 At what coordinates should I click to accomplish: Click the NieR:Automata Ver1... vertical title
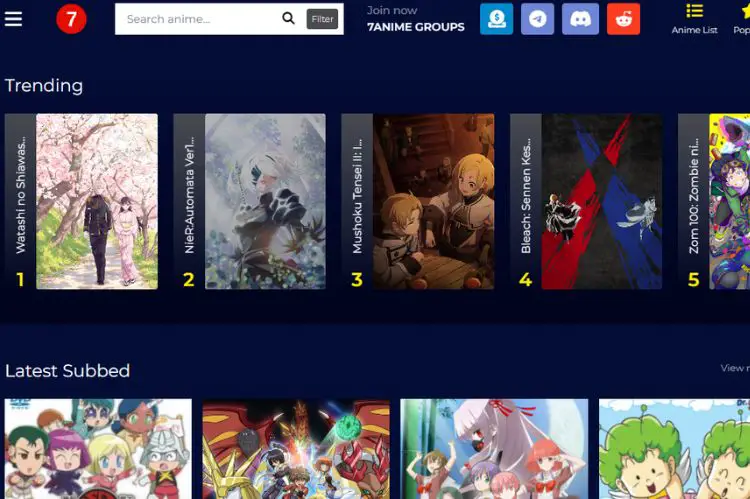(x=189, y=195)
